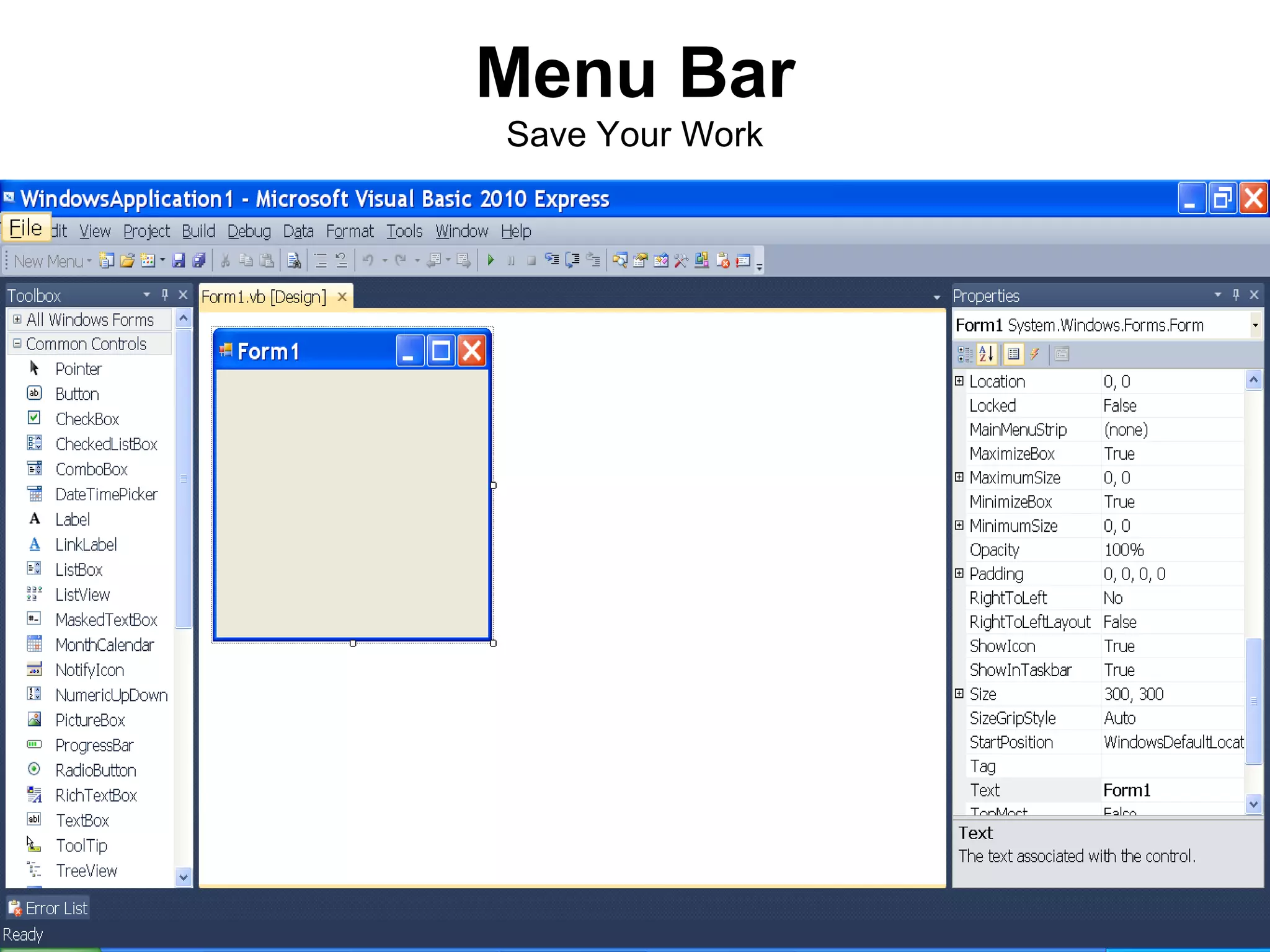Toggle auto-hide pin on Properties panel
This screenshot has height=952, width=1270.
pyautogui.click(x=1236, y=295)
